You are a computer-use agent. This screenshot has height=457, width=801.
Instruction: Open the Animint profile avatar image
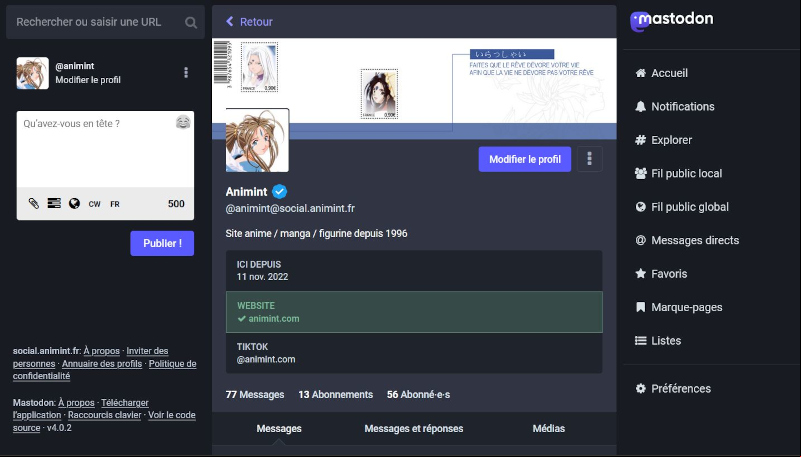(257, 140)
